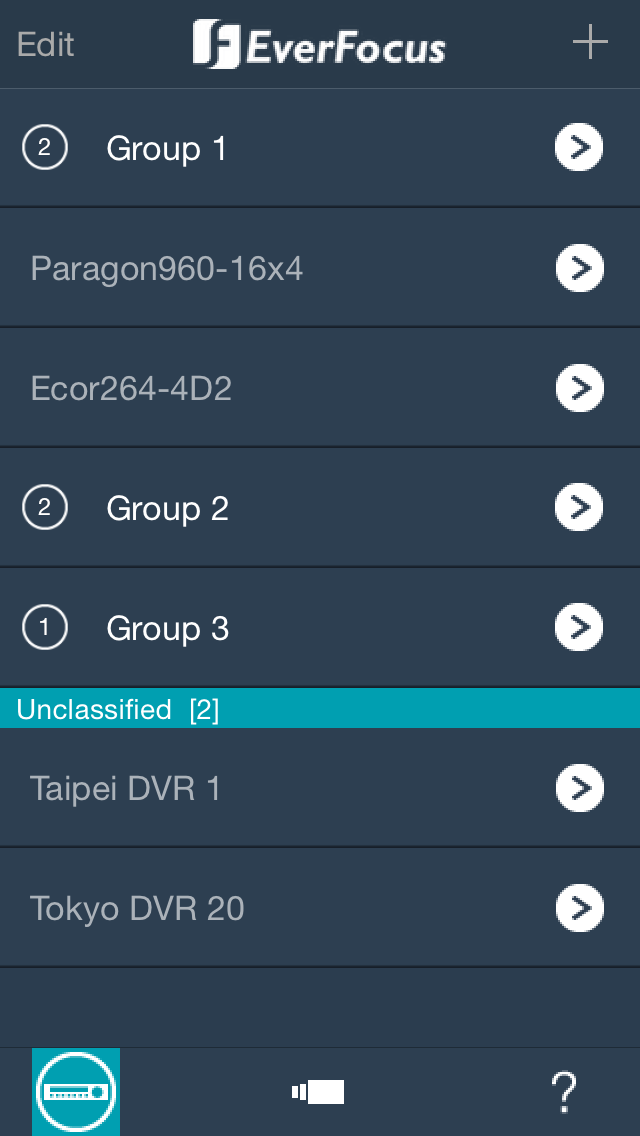Open the help question mark icon
The image size is (640, 1136).
(x=564, y=1091)
